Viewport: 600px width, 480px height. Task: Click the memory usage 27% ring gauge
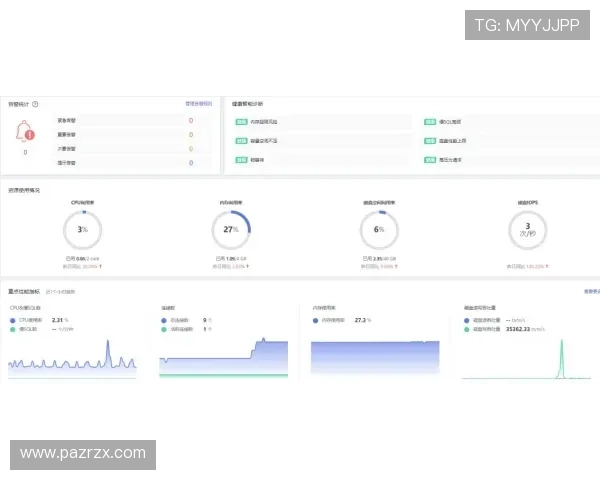[x=230, y=229]
